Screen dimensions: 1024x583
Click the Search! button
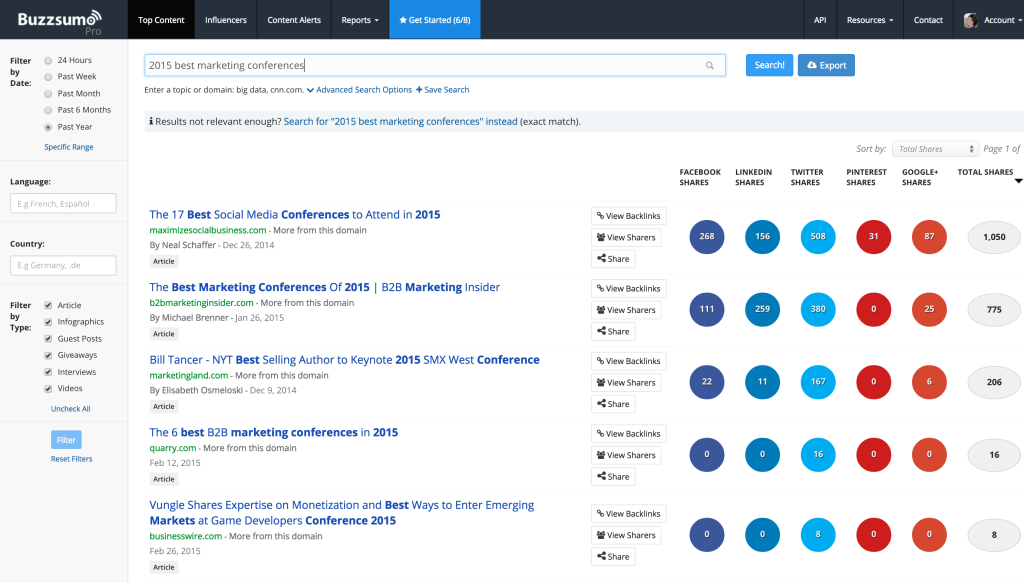(x=769, y=65)
